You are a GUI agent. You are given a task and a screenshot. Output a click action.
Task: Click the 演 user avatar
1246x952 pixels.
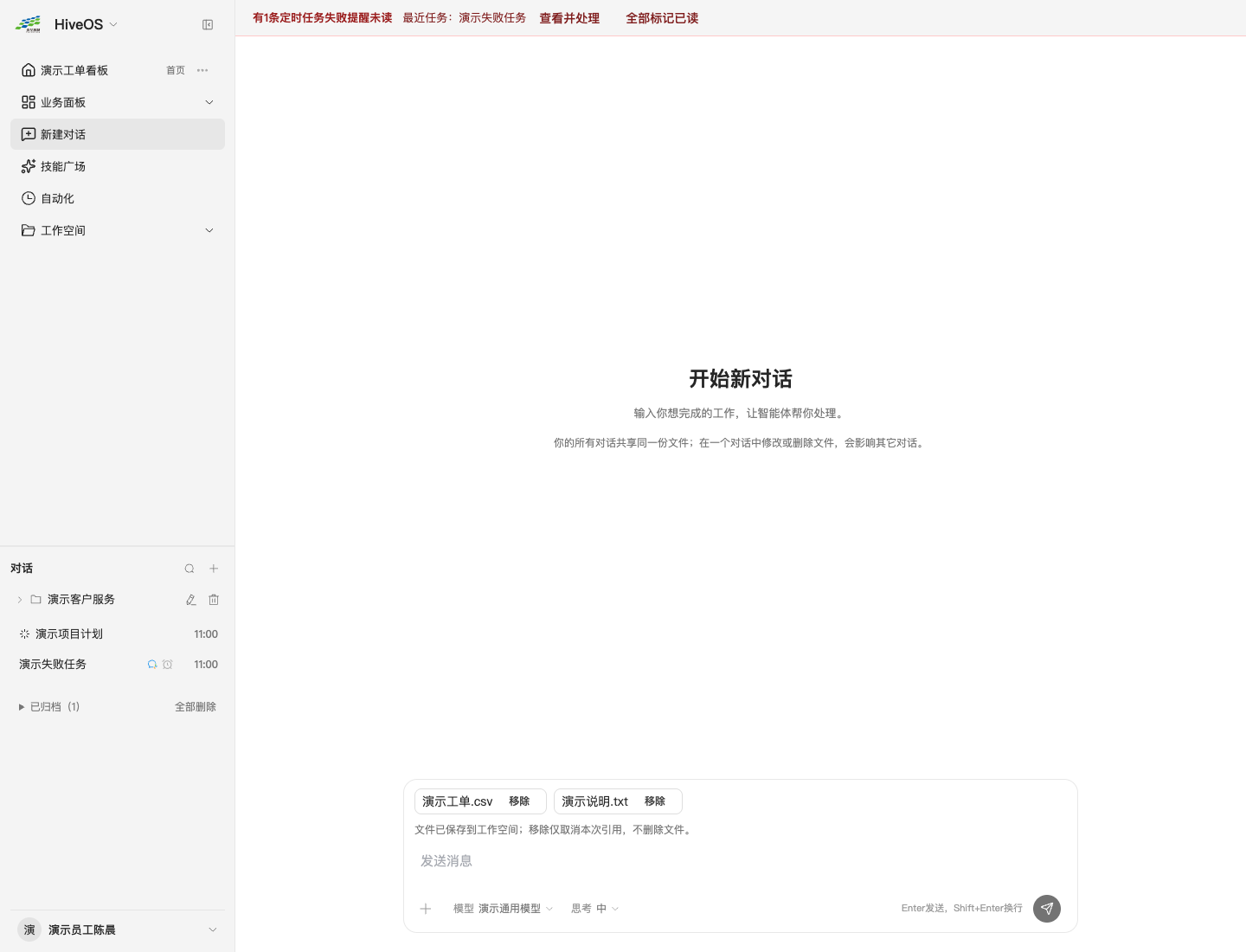tap(29, 929)
